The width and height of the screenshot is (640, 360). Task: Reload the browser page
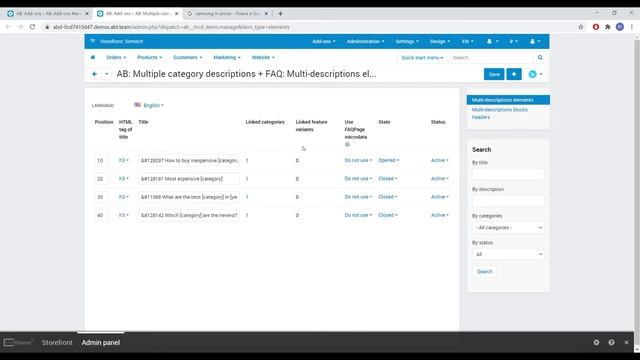tap(32, 27)
